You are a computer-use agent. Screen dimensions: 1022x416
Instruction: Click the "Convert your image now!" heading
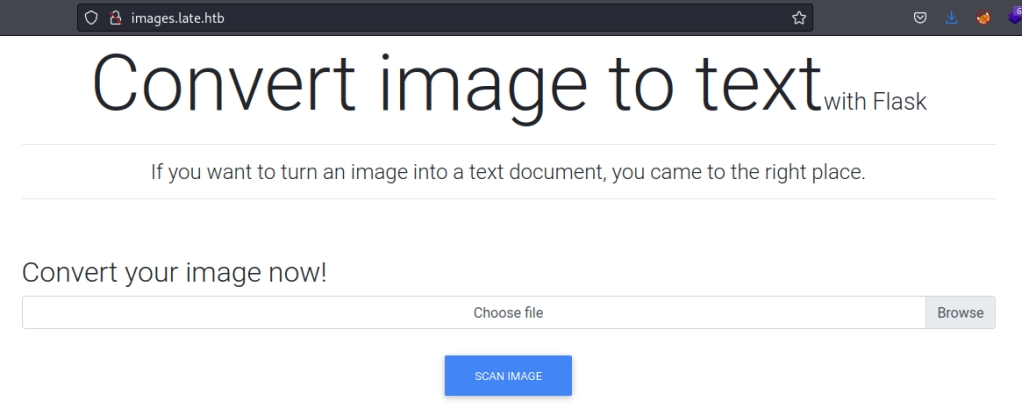[174, 272]
